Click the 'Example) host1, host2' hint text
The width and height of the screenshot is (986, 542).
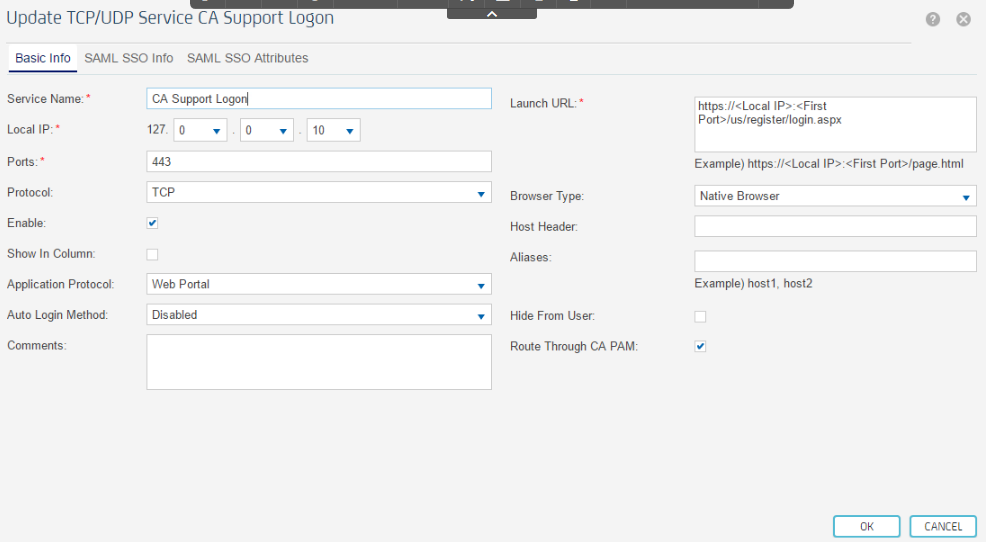pos(753,284)
